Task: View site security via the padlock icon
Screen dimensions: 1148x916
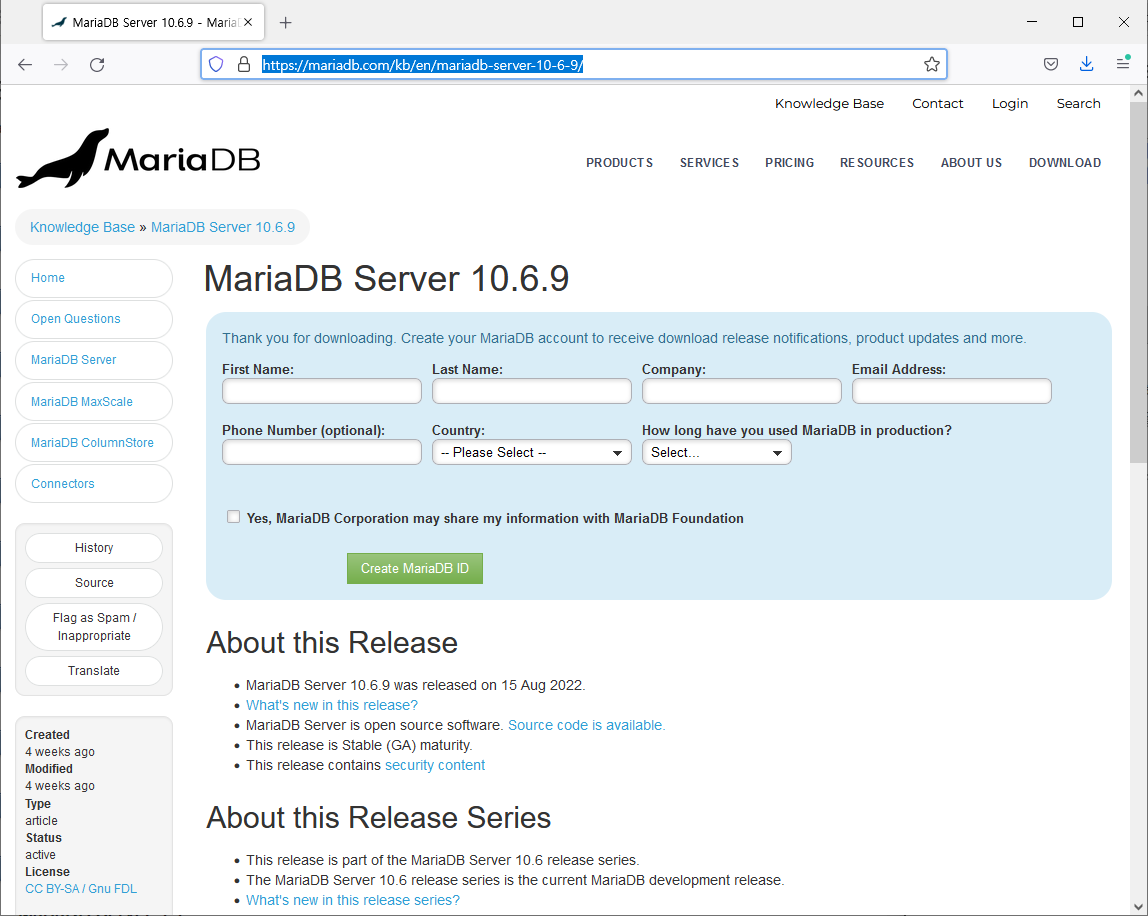Action: 244,64
